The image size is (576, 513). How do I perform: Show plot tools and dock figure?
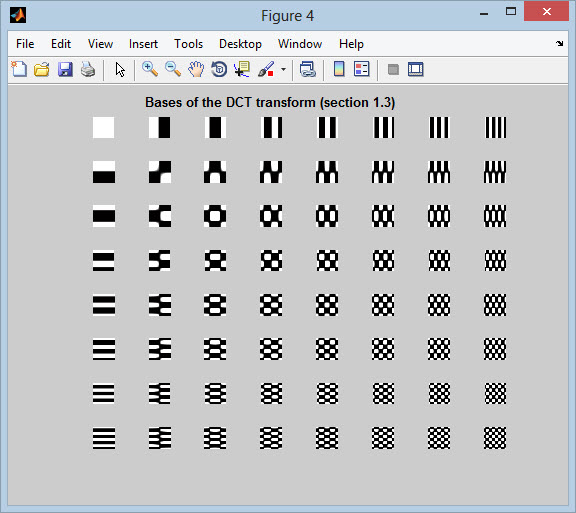[x=415, y=69]
